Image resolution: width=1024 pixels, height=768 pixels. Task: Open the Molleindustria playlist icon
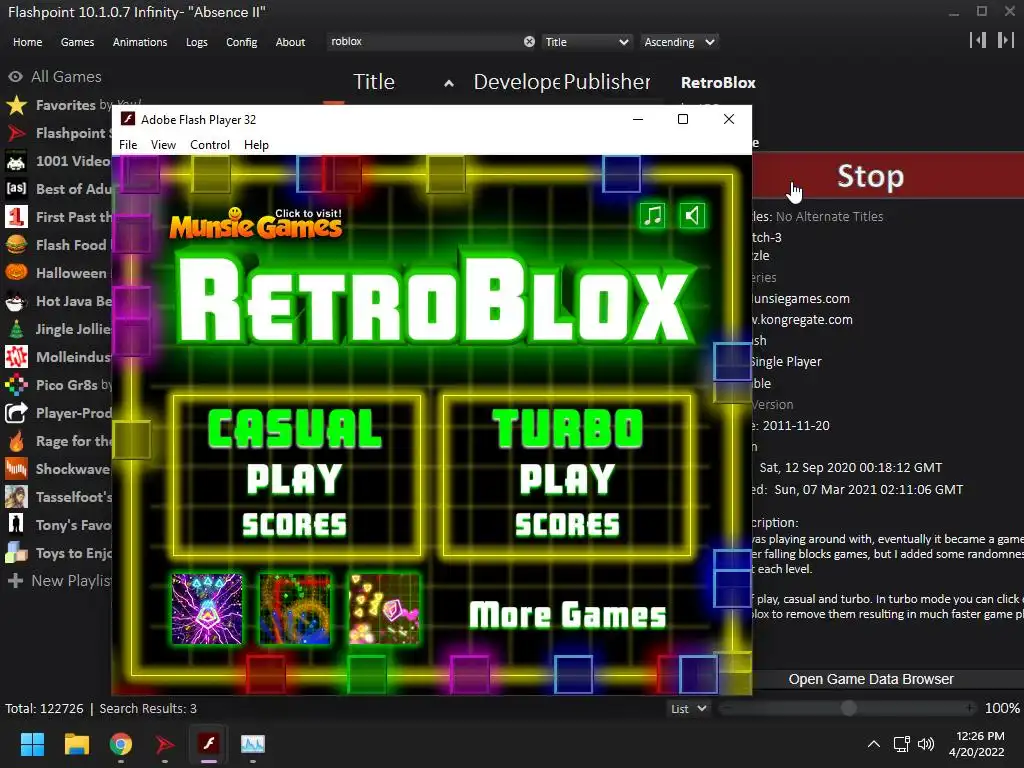click(16, 357)
